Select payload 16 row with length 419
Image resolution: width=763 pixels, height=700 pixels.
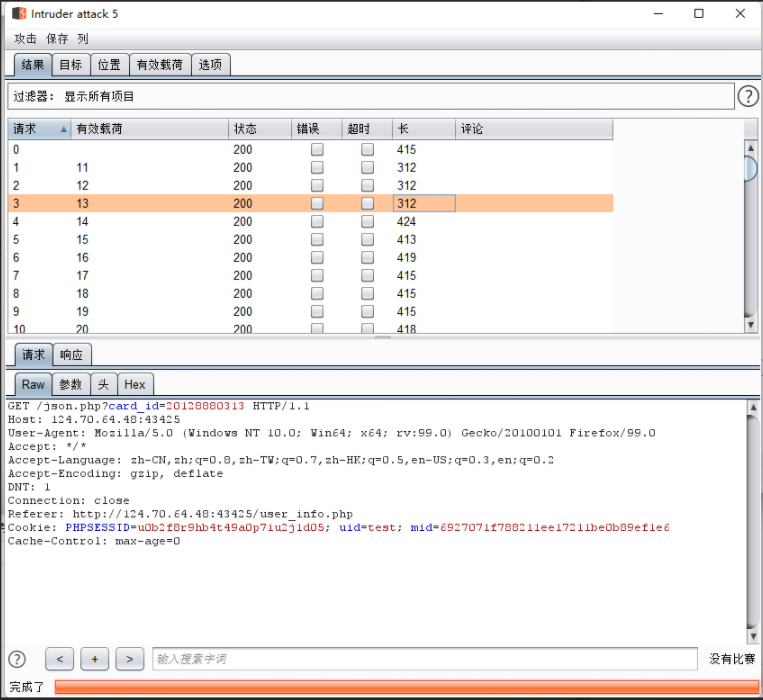tap(310, 257)
